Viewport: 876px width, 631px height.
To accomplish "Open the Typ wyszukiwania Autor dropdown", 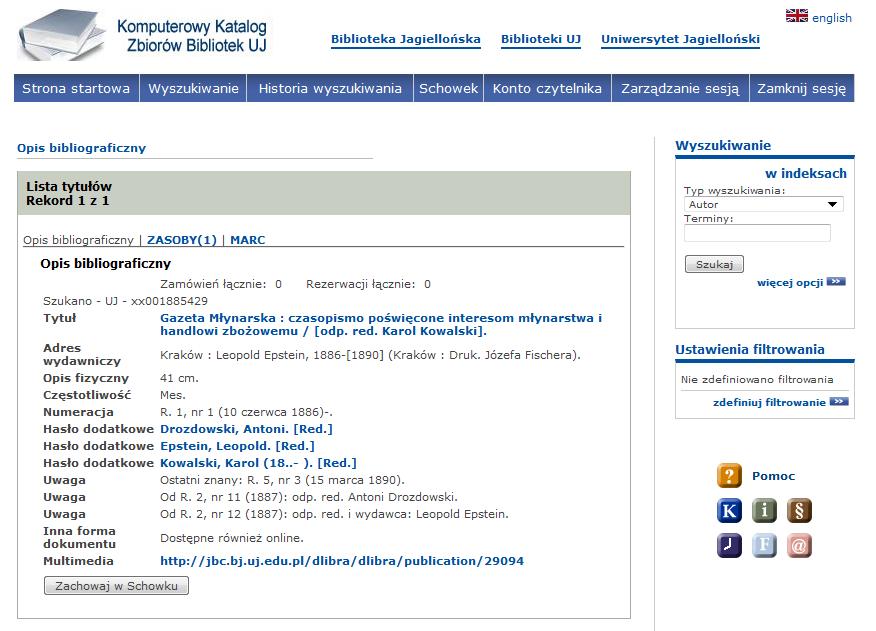I will point(763,205).
